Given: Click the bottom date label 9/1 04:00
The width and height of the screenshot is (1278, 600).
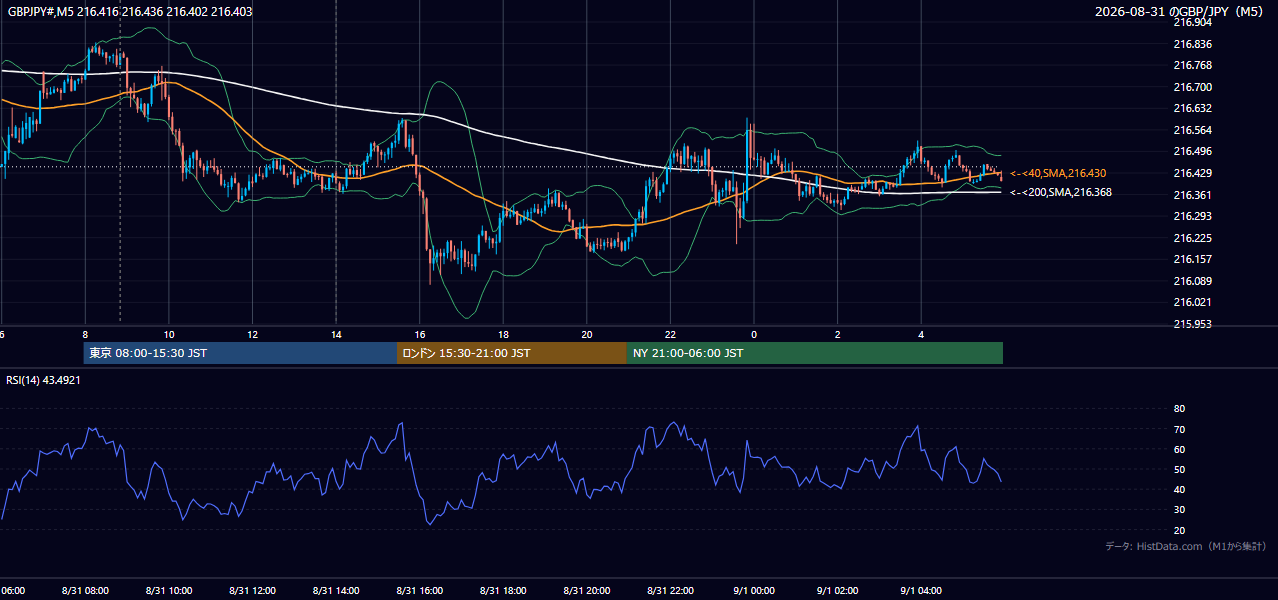Looking at the screenshot, I should pos(921,591).
